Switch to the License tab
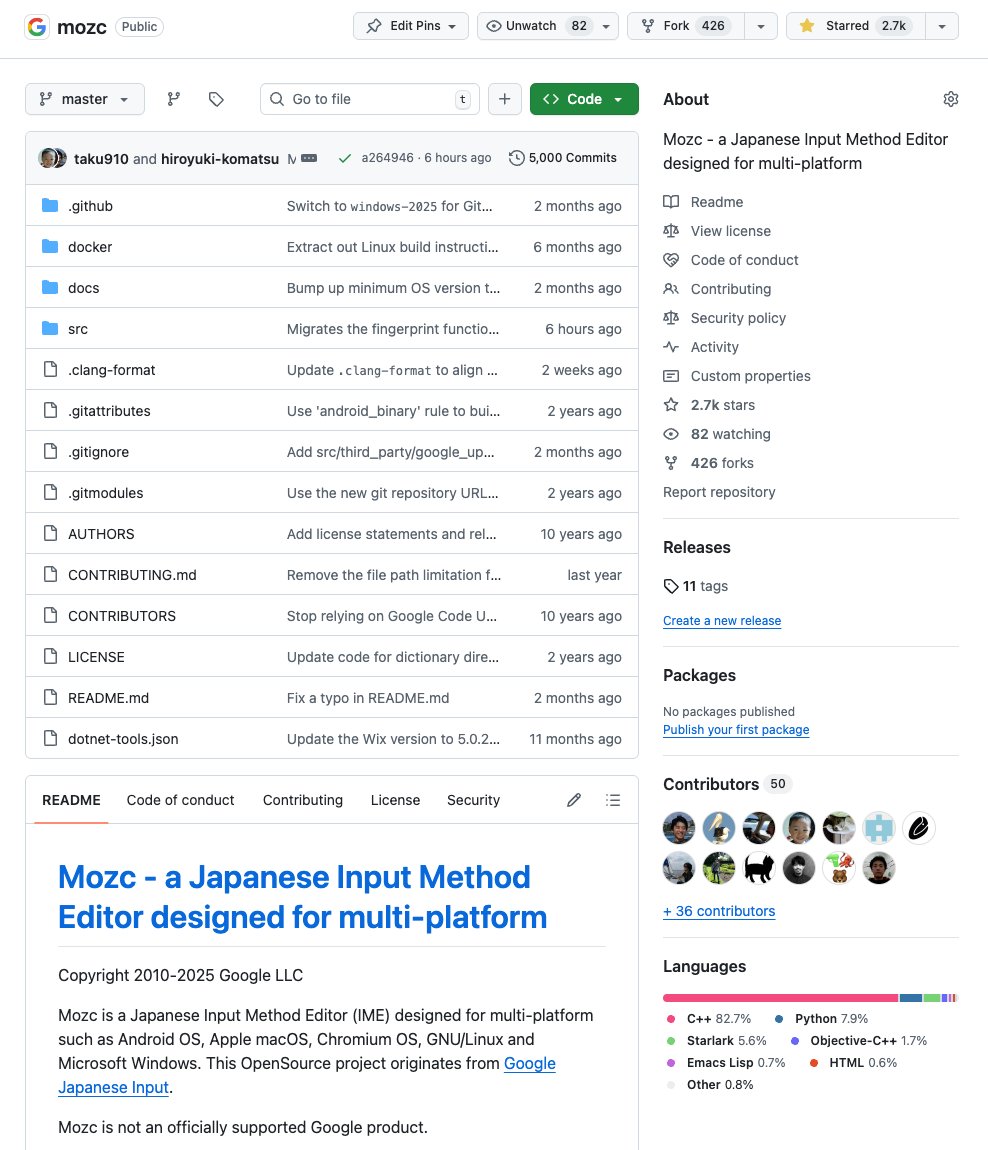Image resolution: width=988 pixels, height=1150 pixels. (395, 800)
